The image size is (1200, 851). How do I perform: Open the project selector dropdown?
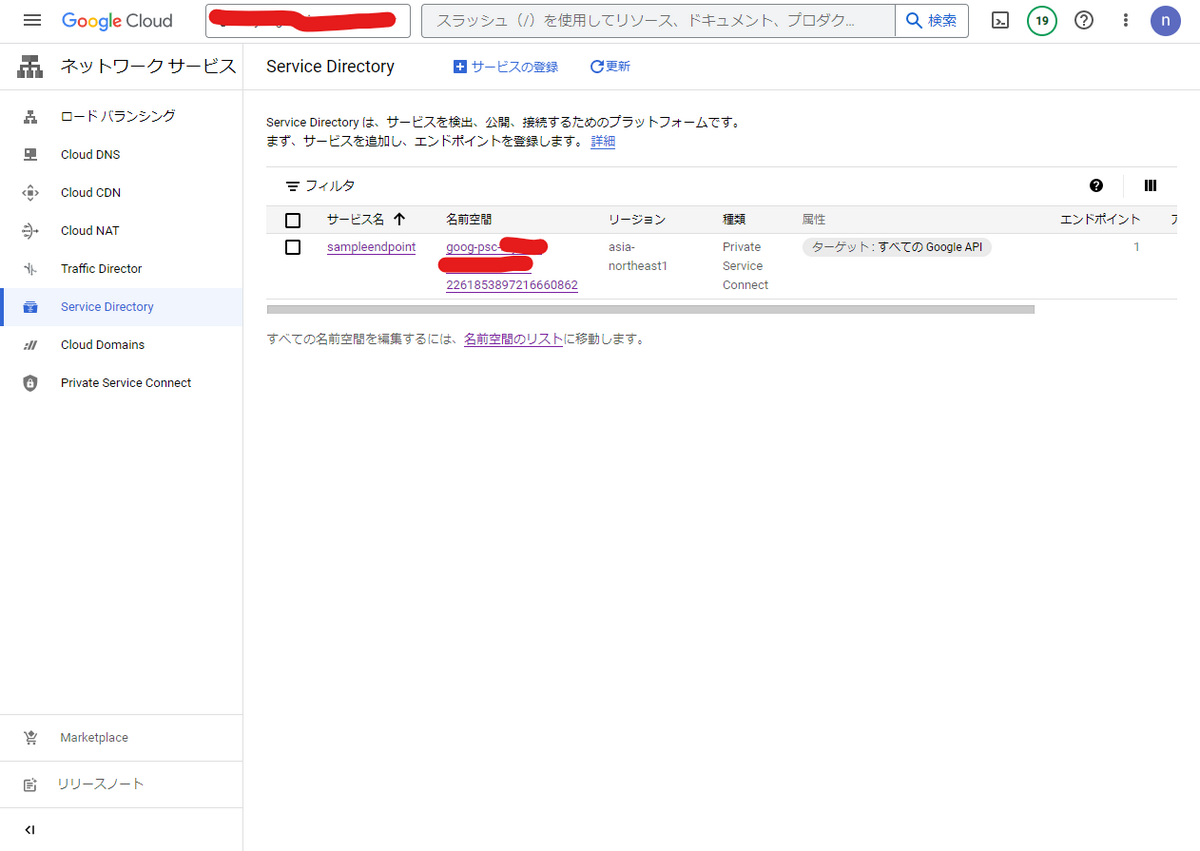pos(308,21)
